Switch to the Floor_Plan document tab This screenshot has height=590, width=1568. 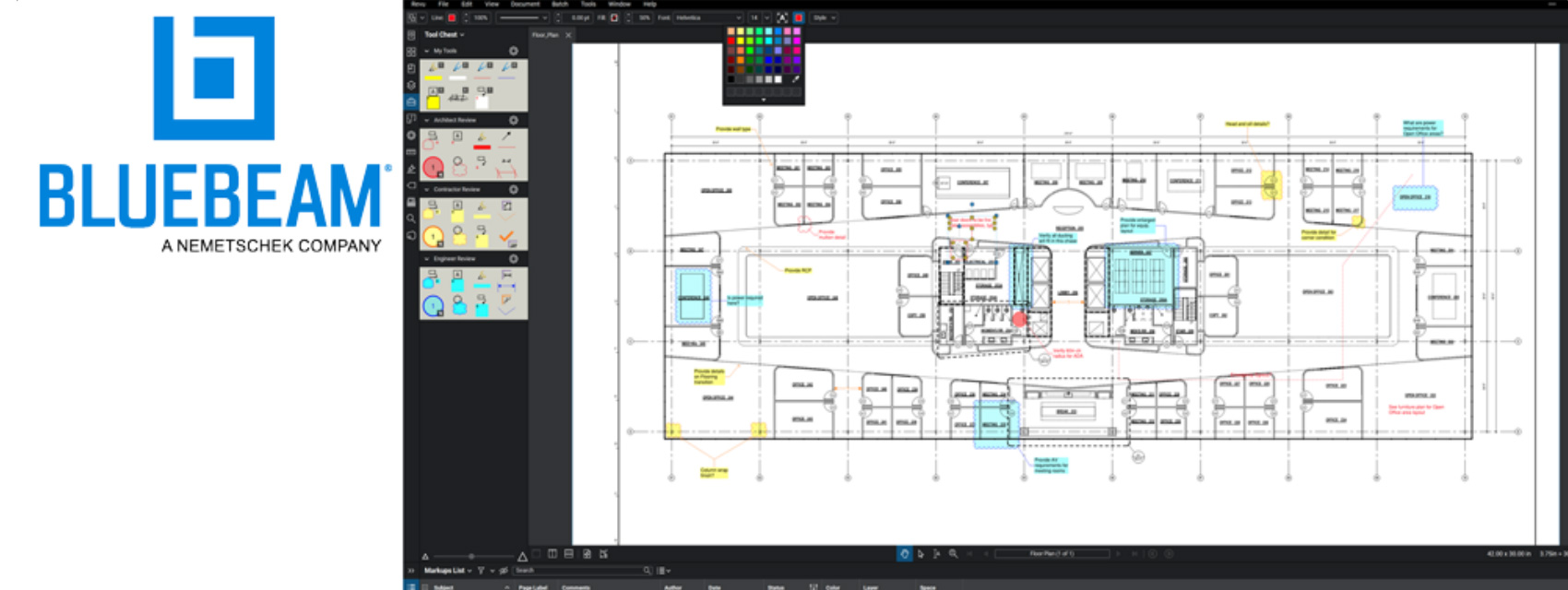coord(545,35)
